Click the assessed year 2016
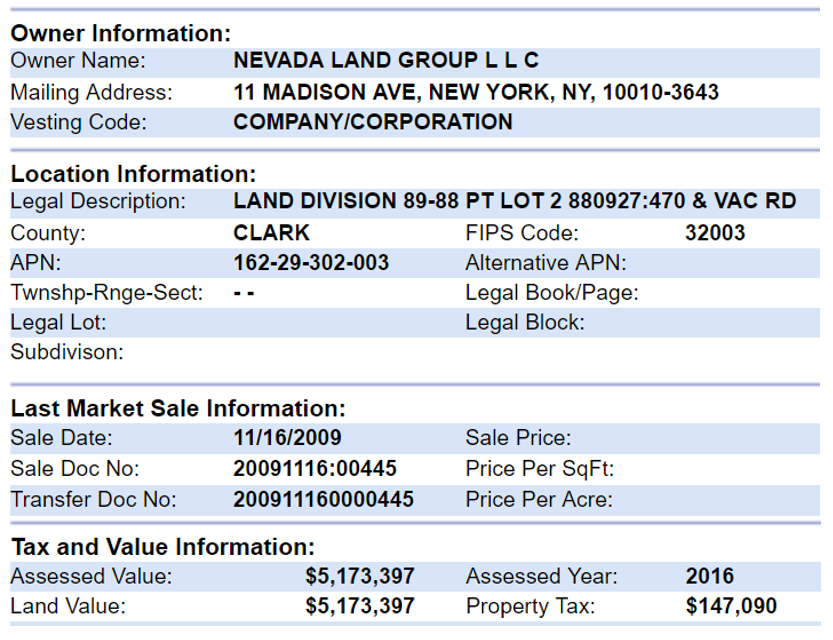 710,576
